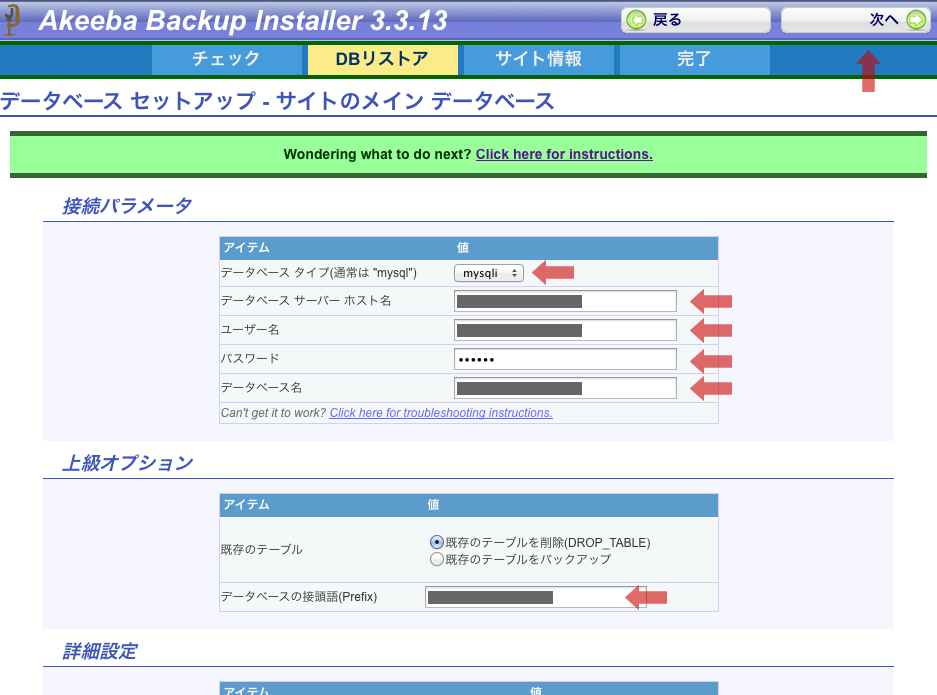Click the Akeeba logo icon in header
This screenshot has height=695, width=937.
click(x=12, y=20)
